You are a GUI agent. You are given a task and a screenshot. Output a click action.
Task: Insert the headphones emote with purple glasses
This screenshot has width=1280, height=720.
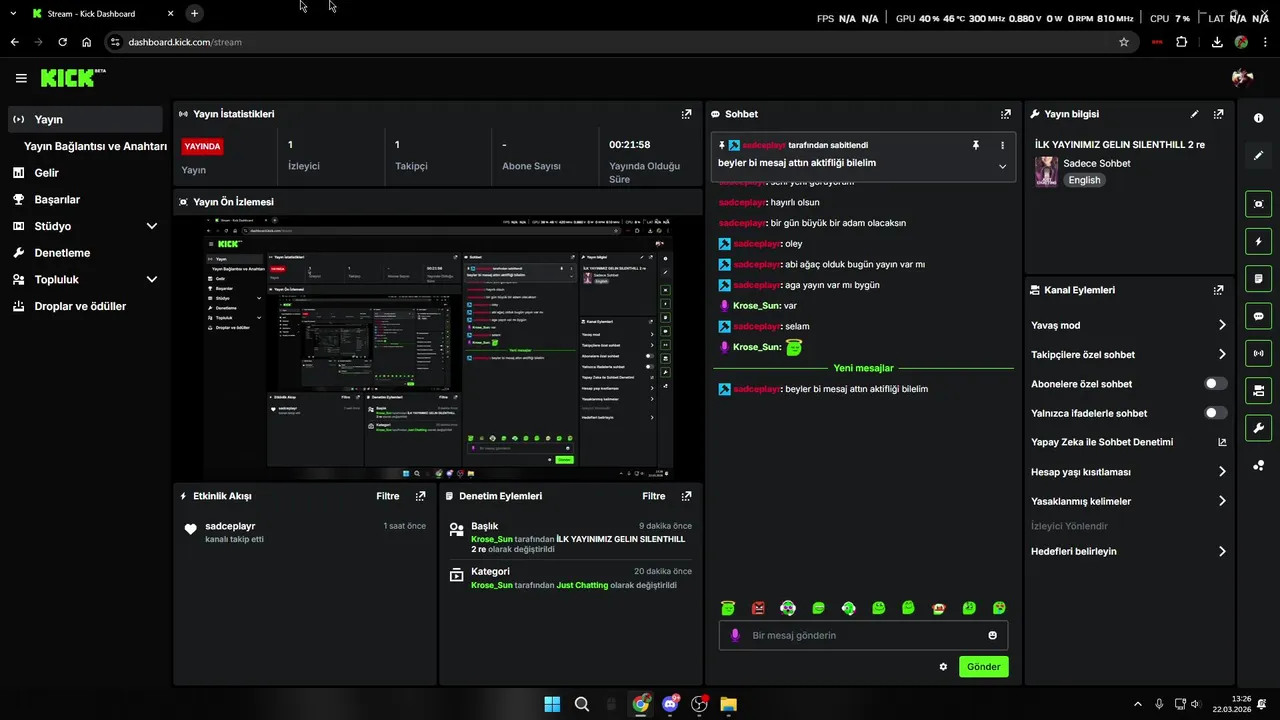click(x=788, y=608)
